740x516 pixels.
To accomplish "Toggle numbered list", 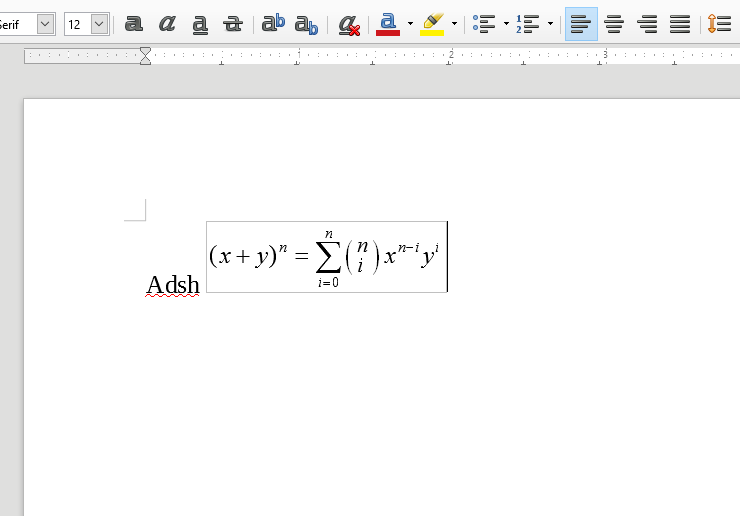I will click(x=528, y=24).
